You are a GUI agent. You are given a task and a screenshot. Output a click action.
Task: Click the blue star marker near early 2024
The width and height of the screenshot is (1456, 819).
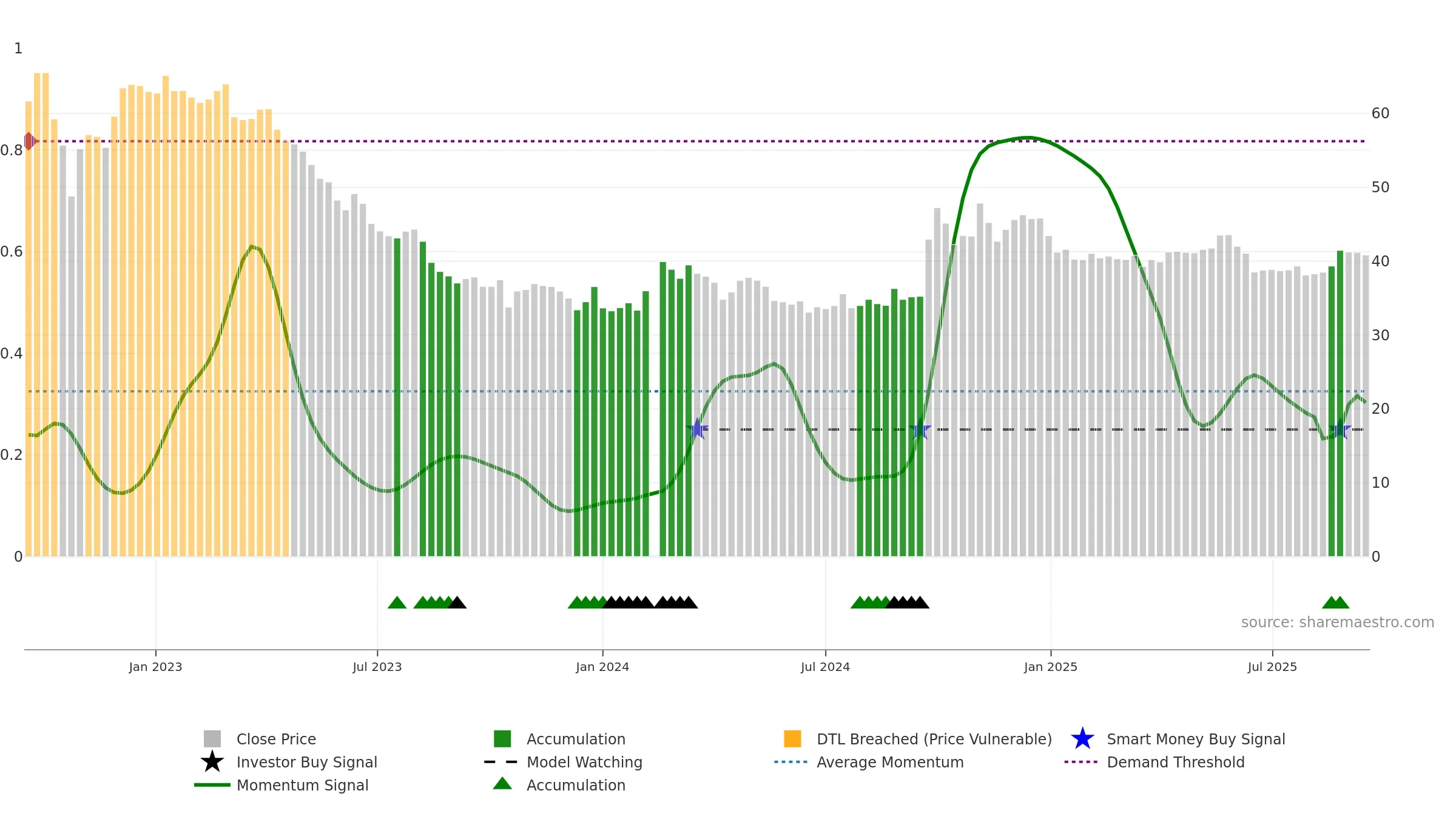698,429
